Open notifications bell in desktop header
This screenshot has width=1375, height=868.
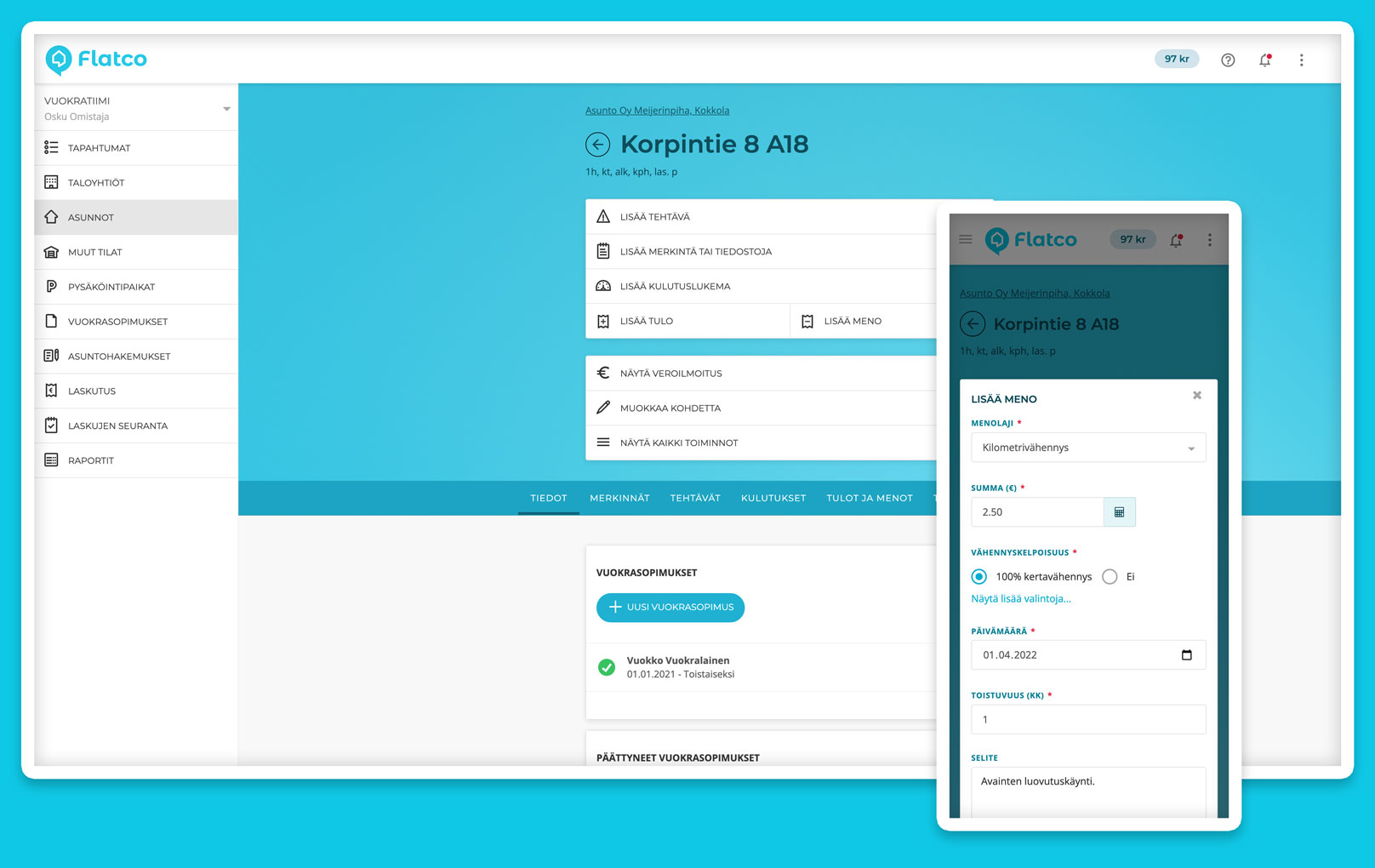tap(1265, 60)
